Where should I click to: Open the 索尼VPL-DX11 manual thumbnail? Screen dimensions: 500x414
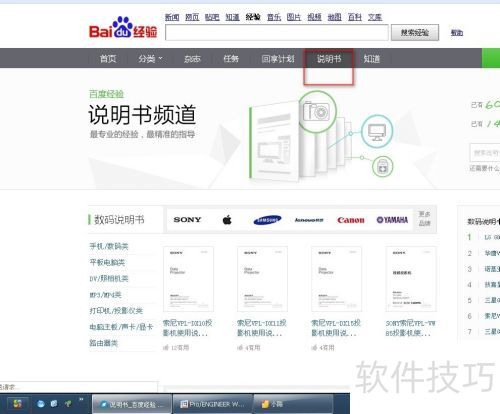click(x=262, y=279)
